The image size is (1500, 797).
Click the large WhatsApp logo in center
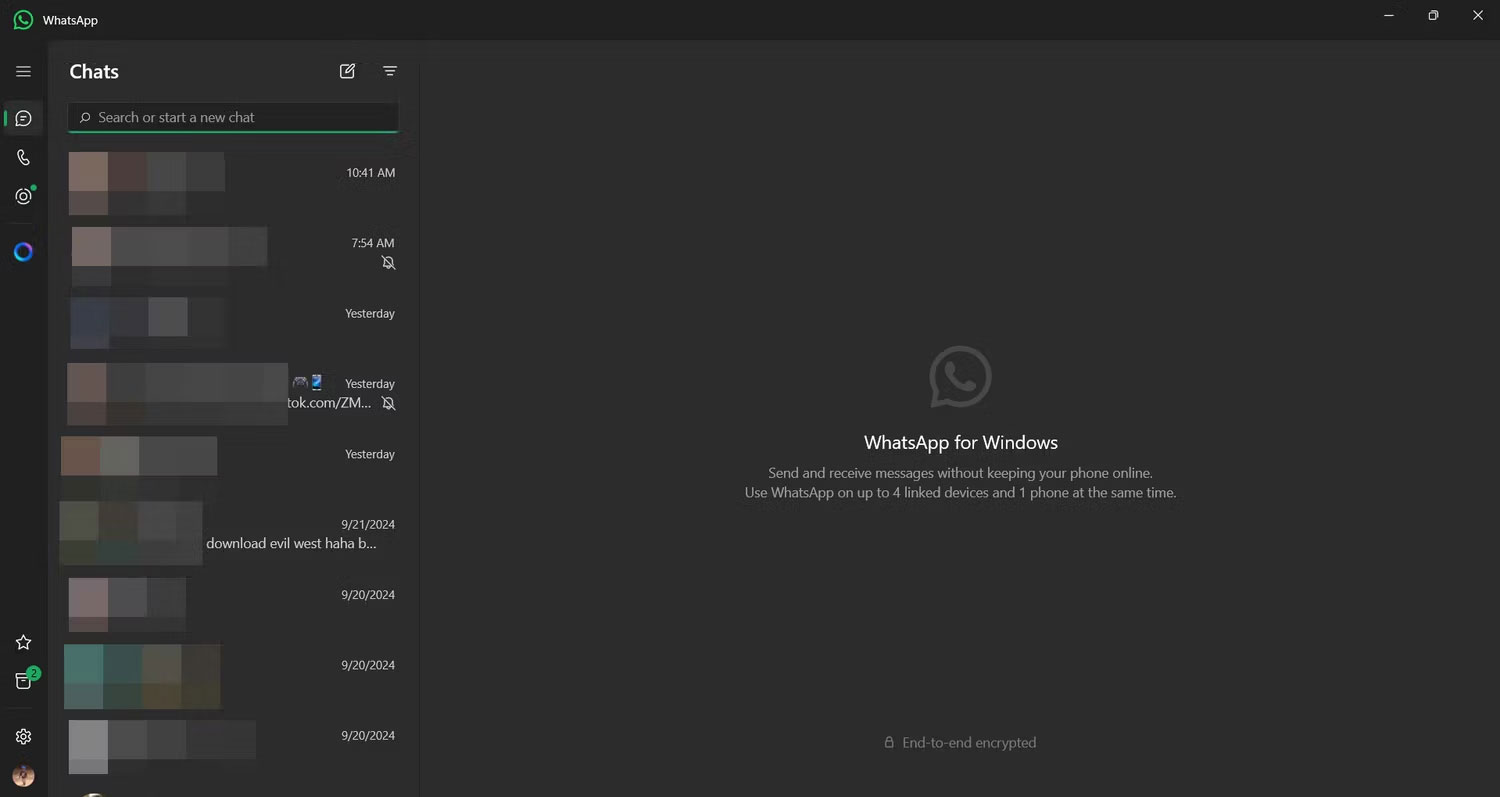960,377
